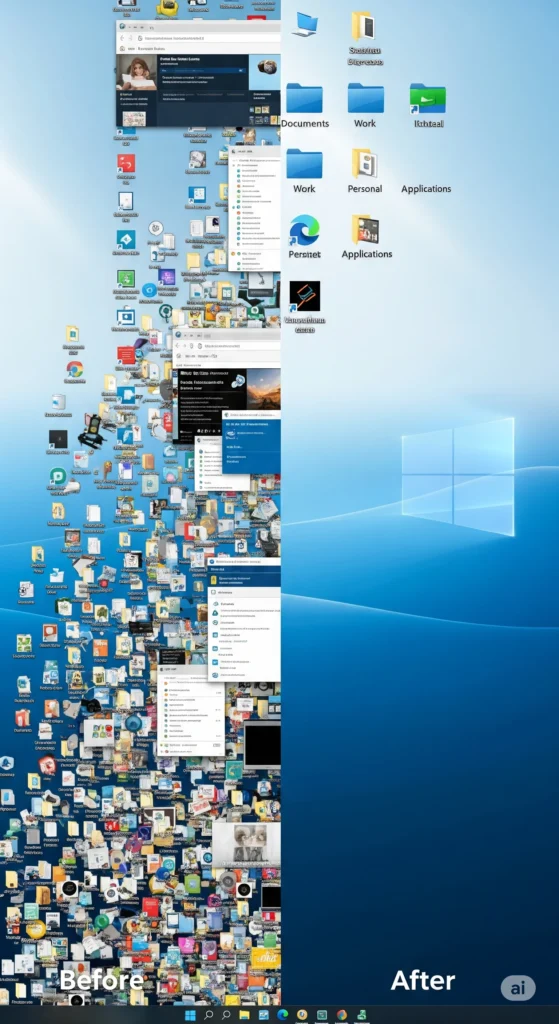Image resolution: width=559 pixels, height=1024 pixels.
Task: Open File Explorer from the taskbar
Action: (245, 1015)
